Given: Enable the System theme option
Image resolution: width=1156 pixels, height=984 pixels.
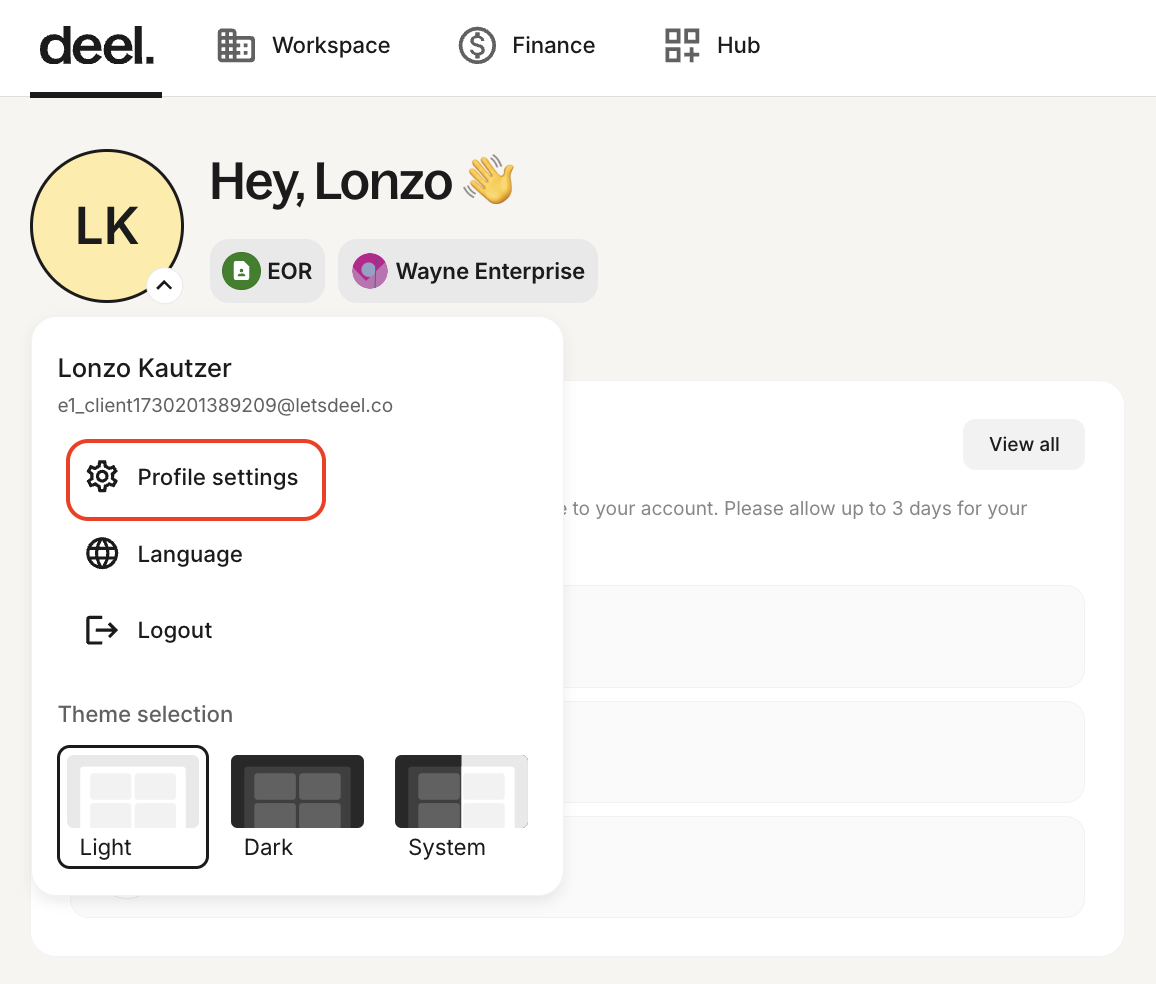Looking at the screenshot, I should (x=461, y=806).
